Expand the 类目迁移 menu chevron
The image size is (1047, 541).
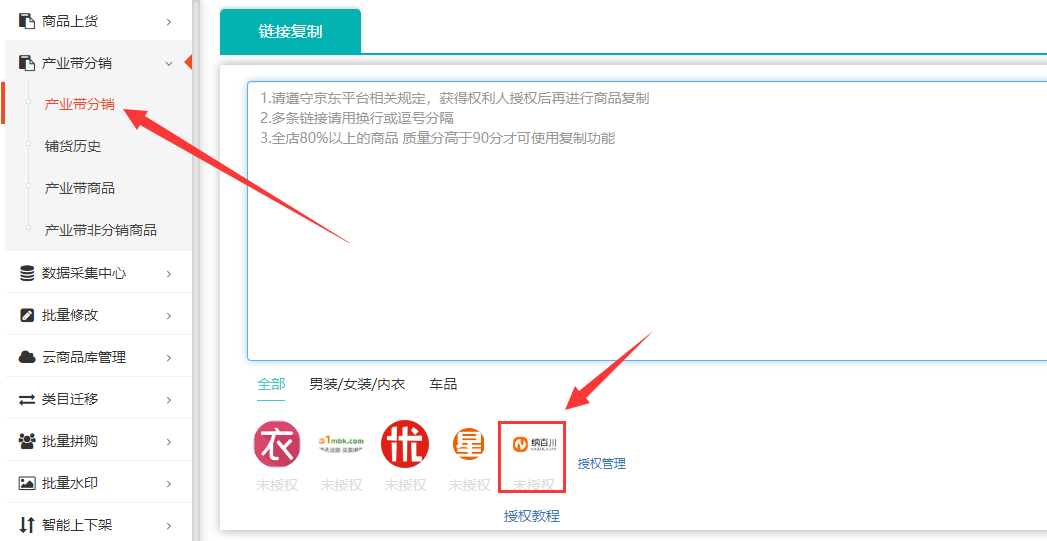click(168, 399)
